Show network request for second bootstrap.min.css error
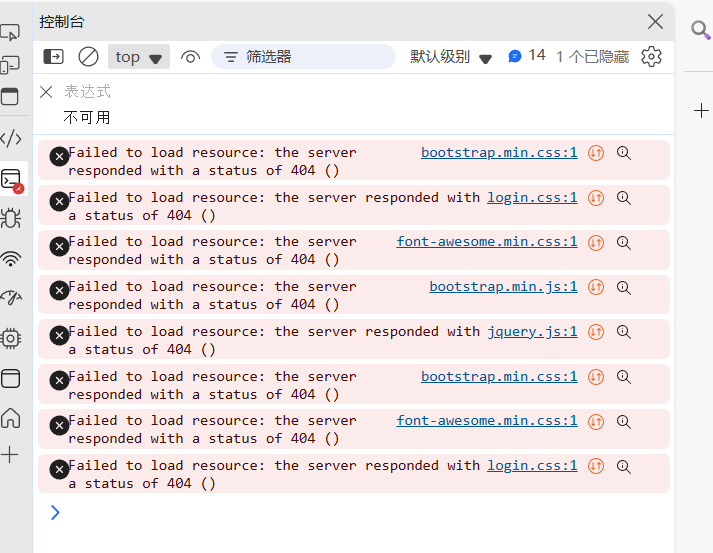Screen dimensions: 713x553 596,377
